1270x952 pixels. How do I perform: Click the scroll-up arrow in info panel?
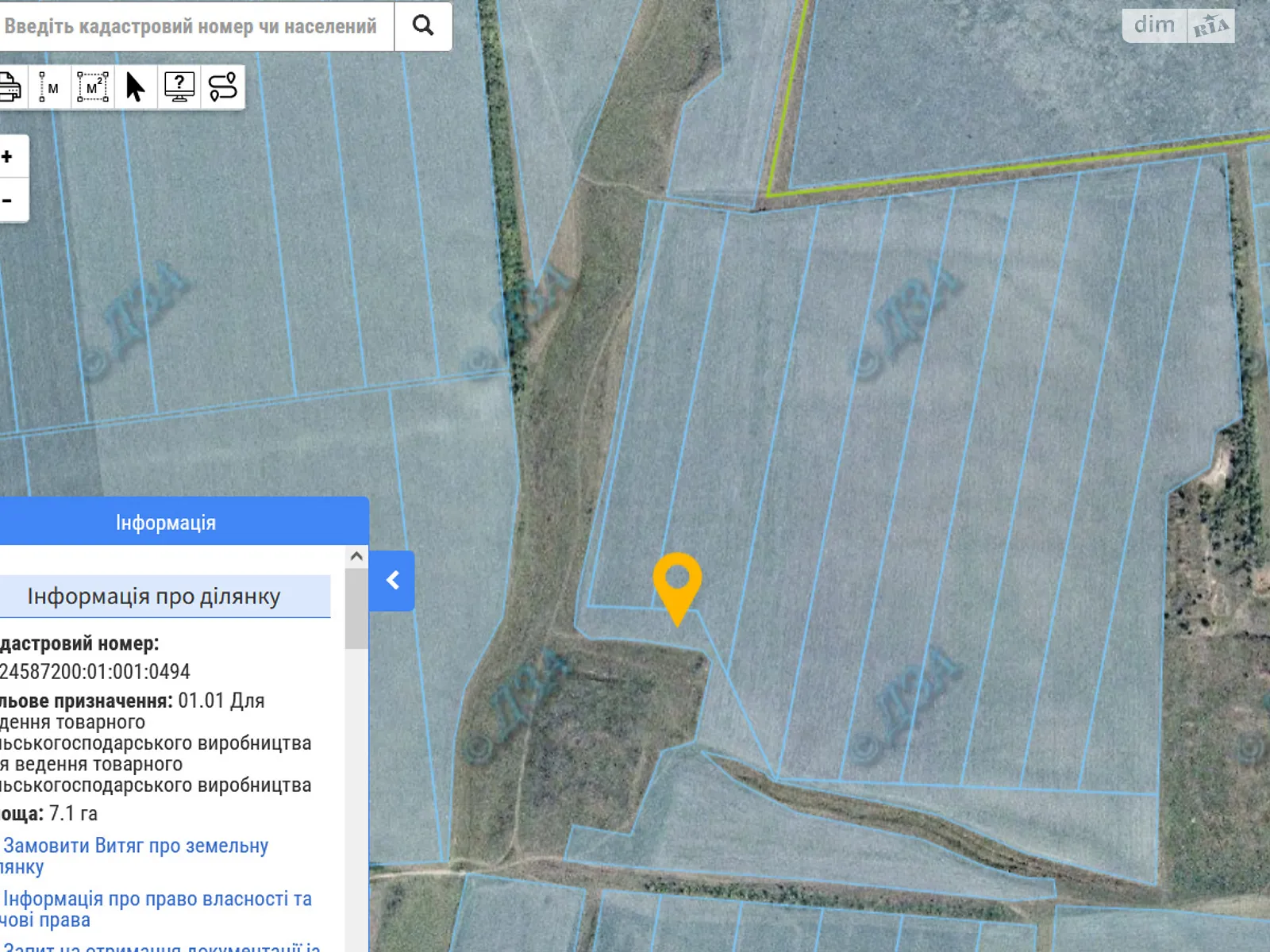tap(356, 556)
